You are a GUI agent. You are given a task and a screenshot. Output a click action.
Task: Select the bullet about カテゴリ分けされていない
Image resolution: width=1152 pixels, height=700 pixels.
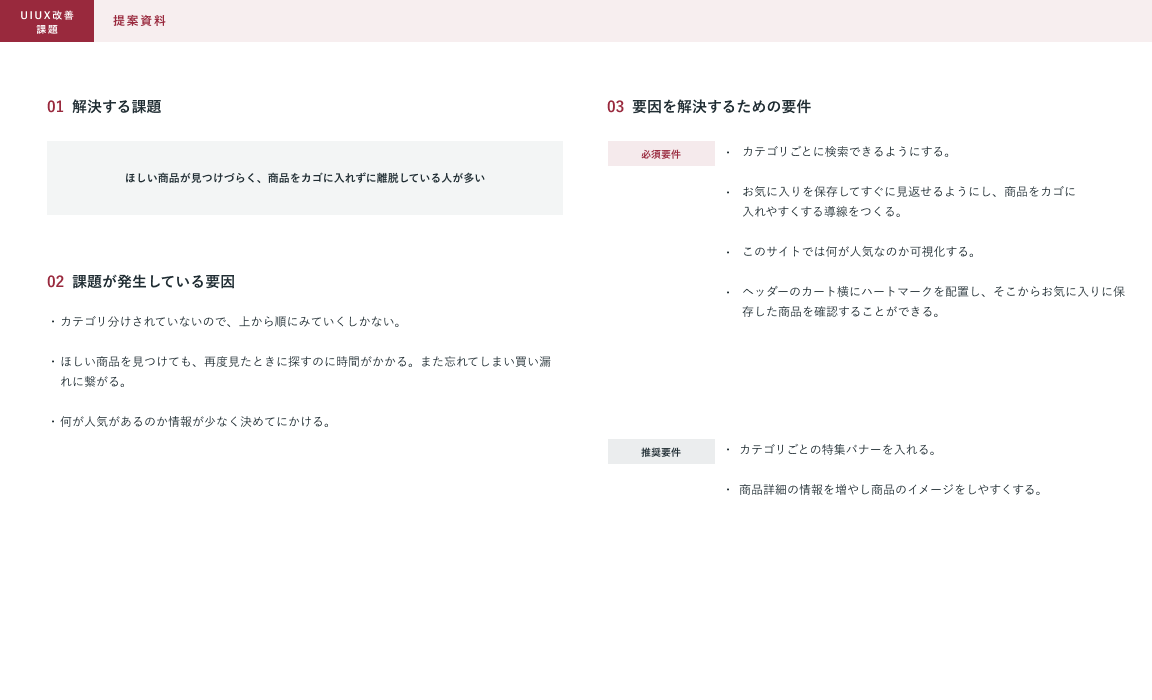tap(232, 322)
